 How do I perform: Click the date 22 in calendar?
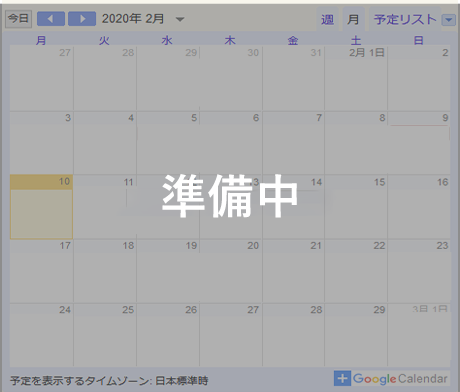pyautogui.click(x=379, y=246)
